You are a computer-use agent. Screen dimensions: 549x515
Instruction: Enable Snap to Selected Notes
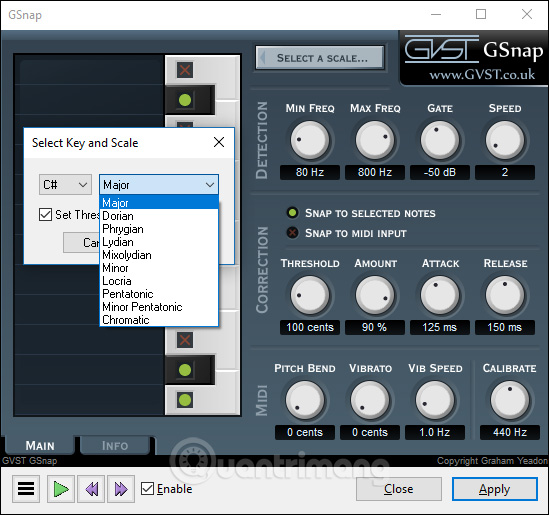[292, 213]
